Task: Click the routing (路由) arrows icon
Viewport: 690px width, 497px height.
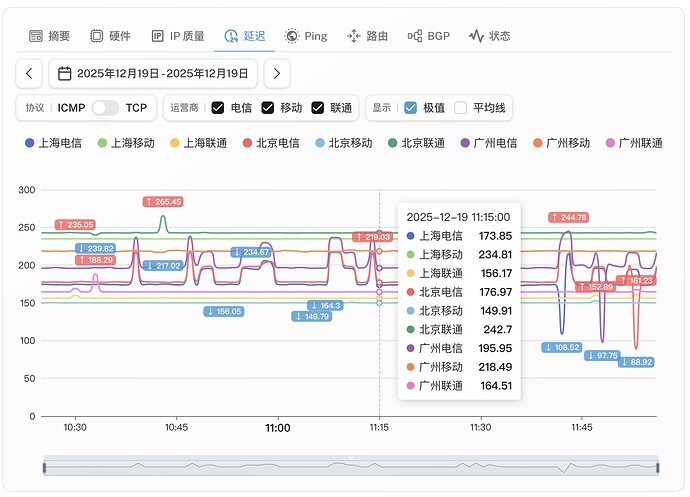Action: (354, 36)
